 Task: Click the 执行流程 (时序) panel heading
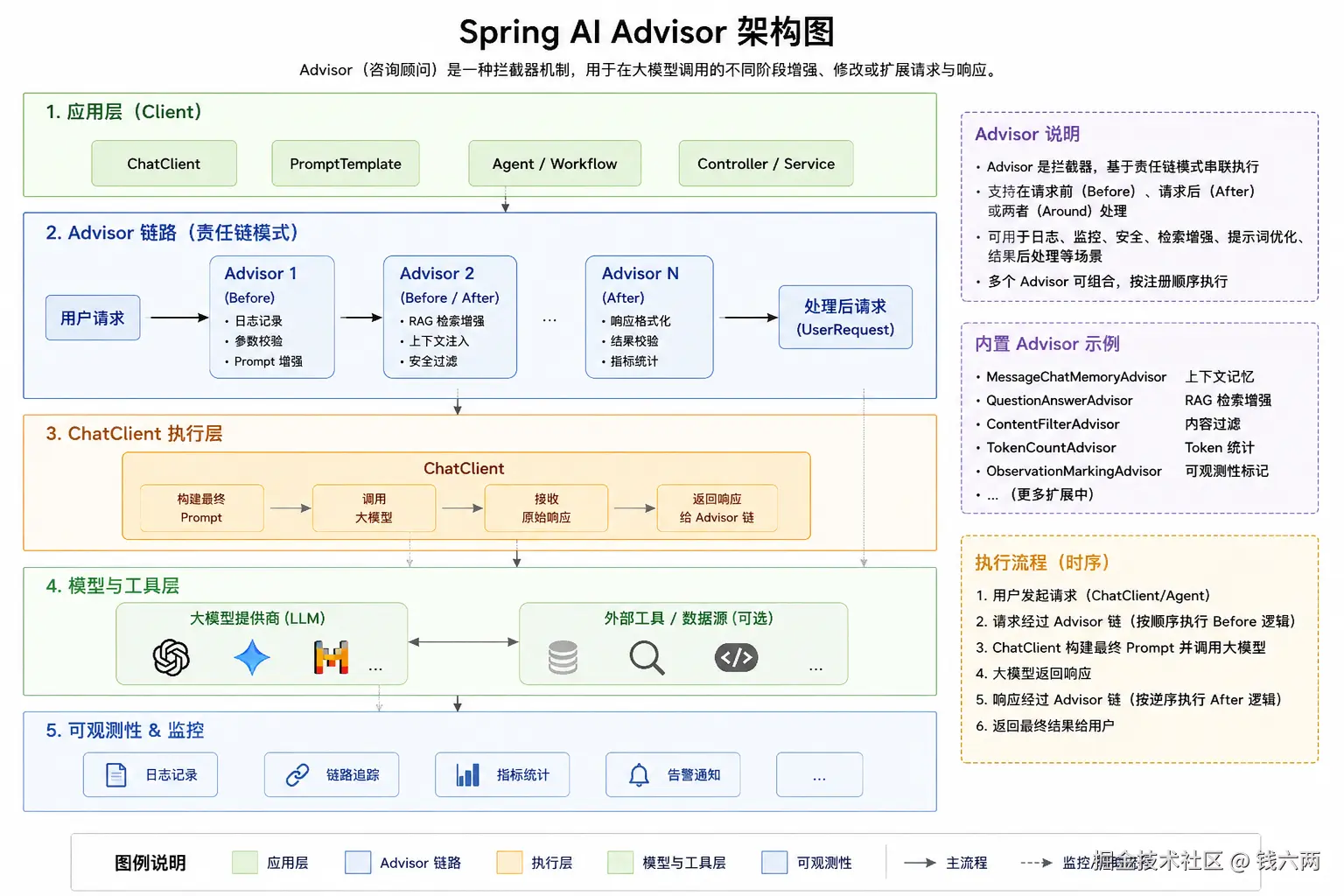click(1042, 563)
